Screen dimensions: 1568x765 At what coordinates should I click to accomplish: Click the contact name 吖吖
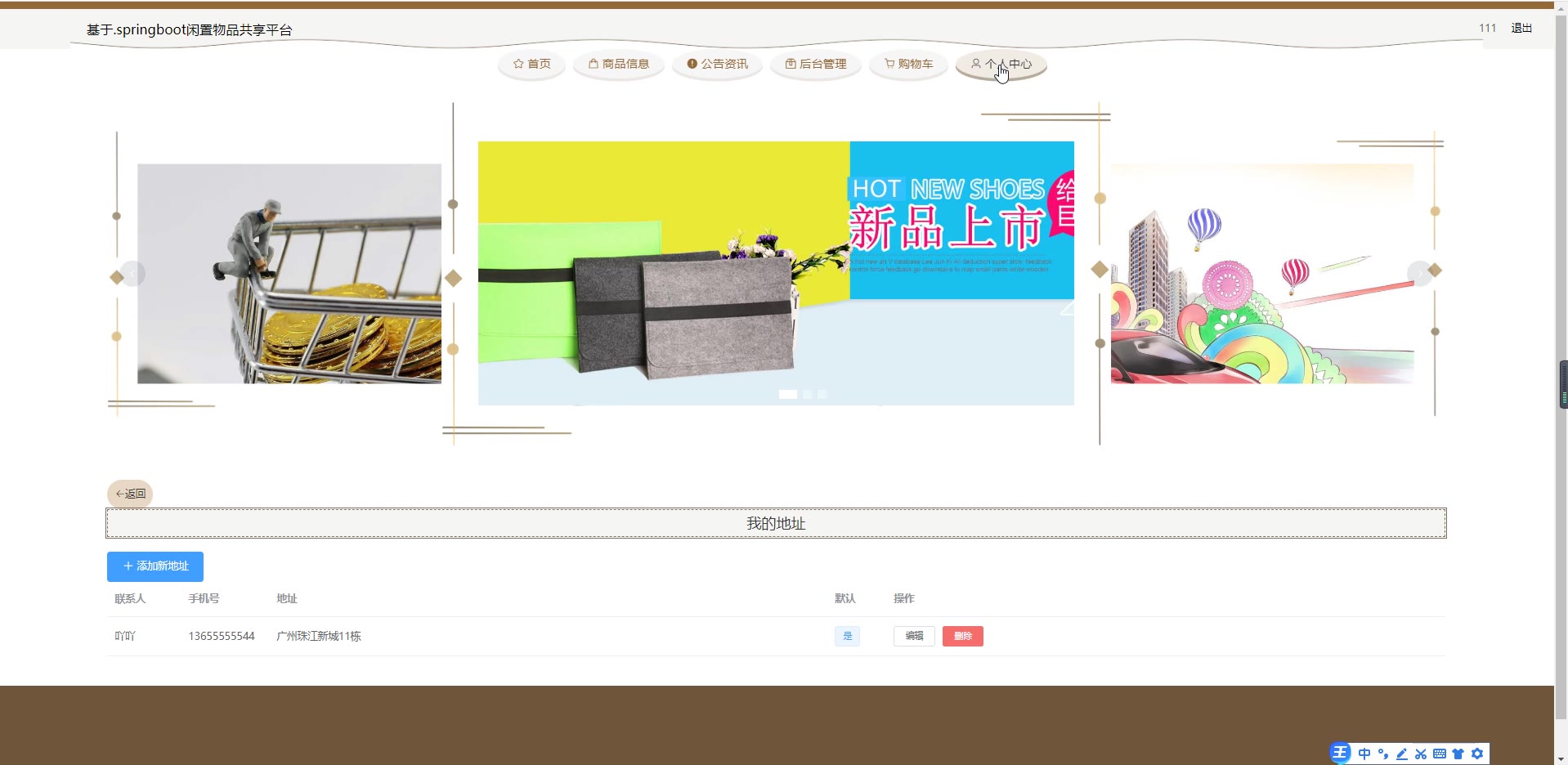click(x=125, y=636)
